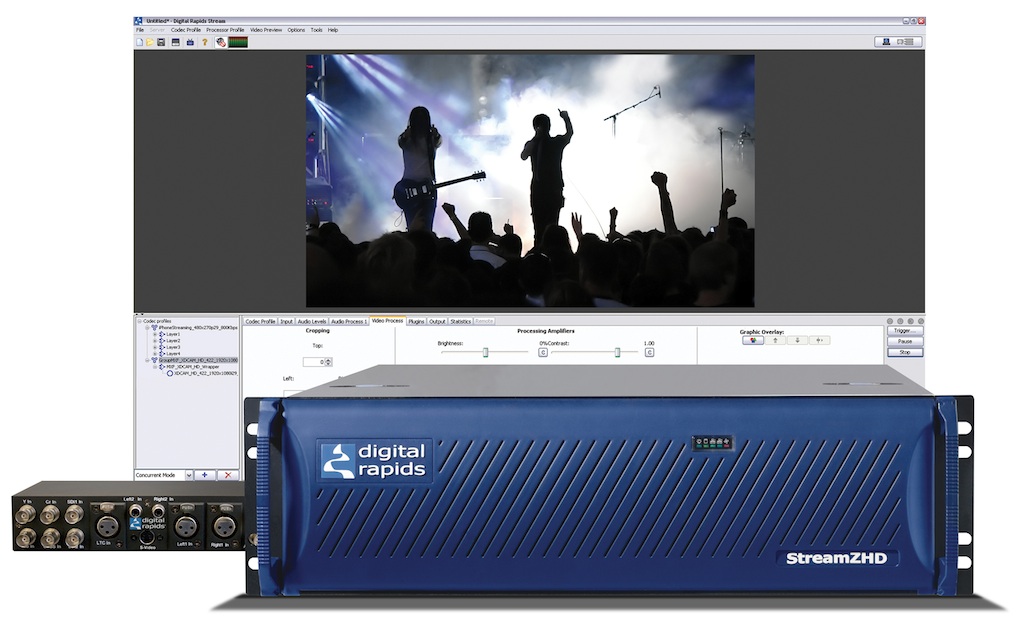
Task: Click the Contrast reset C button
Action: 649,353
